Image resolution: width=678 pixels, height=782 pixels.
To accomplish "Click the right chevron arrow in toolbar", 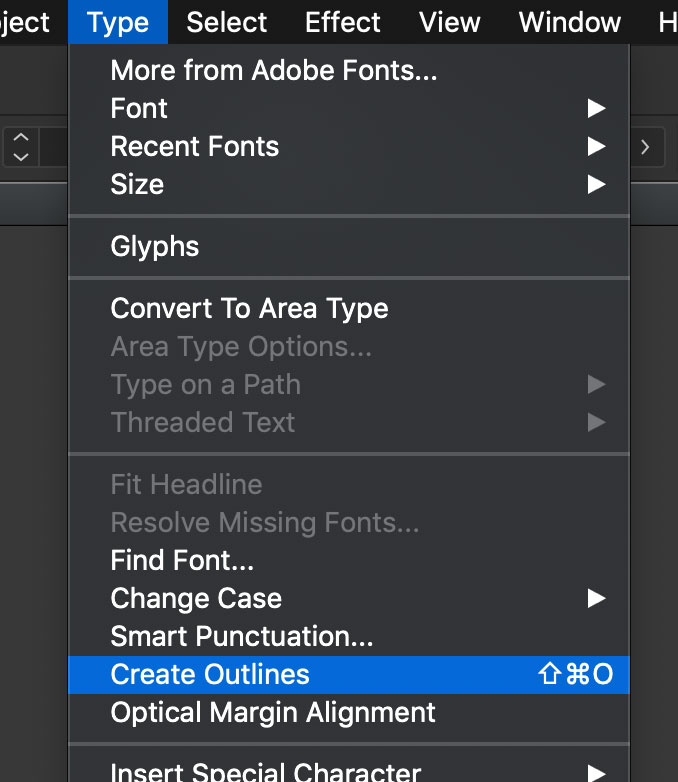I will (x=645, y=147).
